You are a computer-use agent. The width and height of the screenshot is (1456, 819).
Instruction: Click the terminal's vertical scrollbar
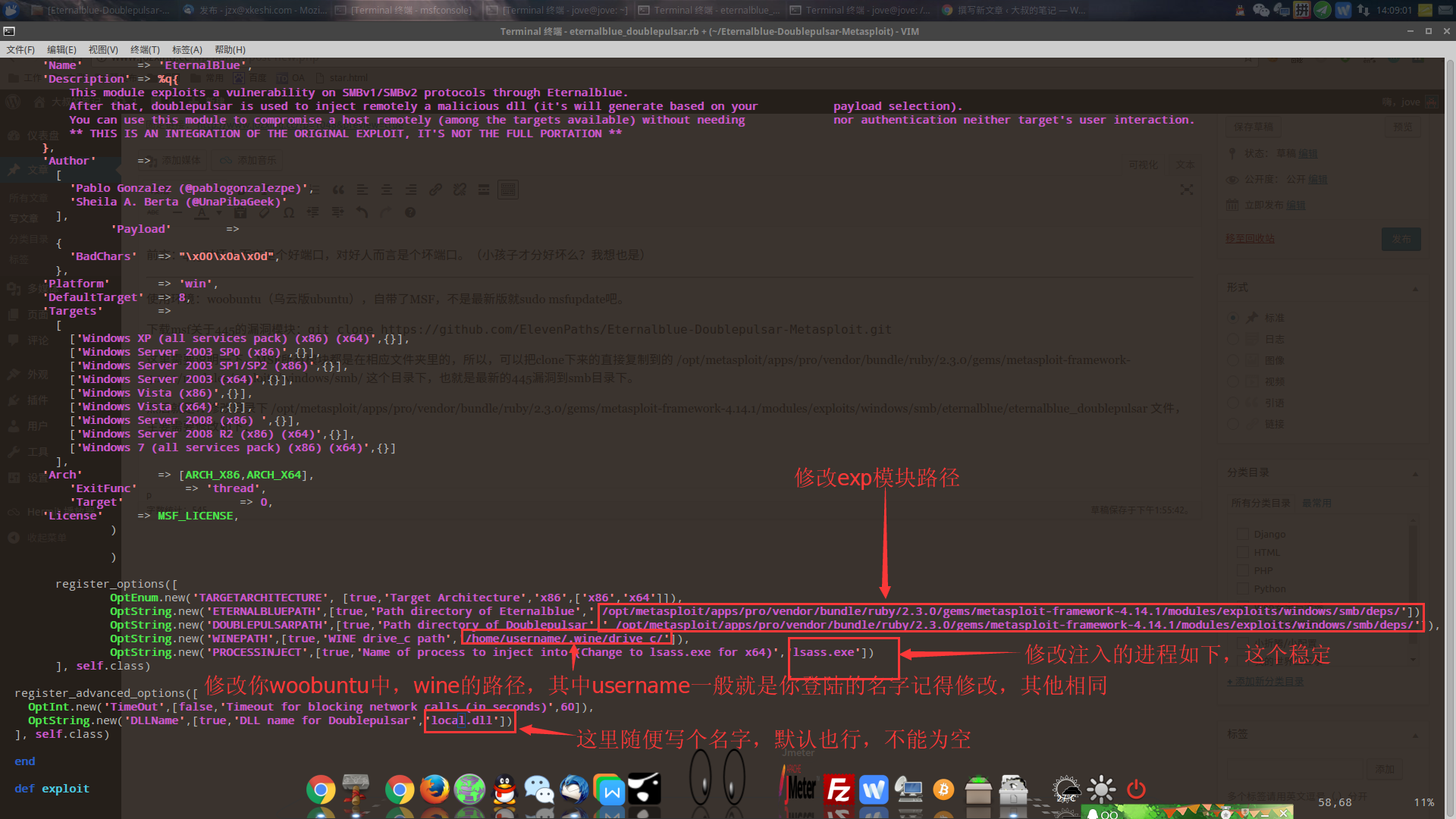click(1450, 379)
